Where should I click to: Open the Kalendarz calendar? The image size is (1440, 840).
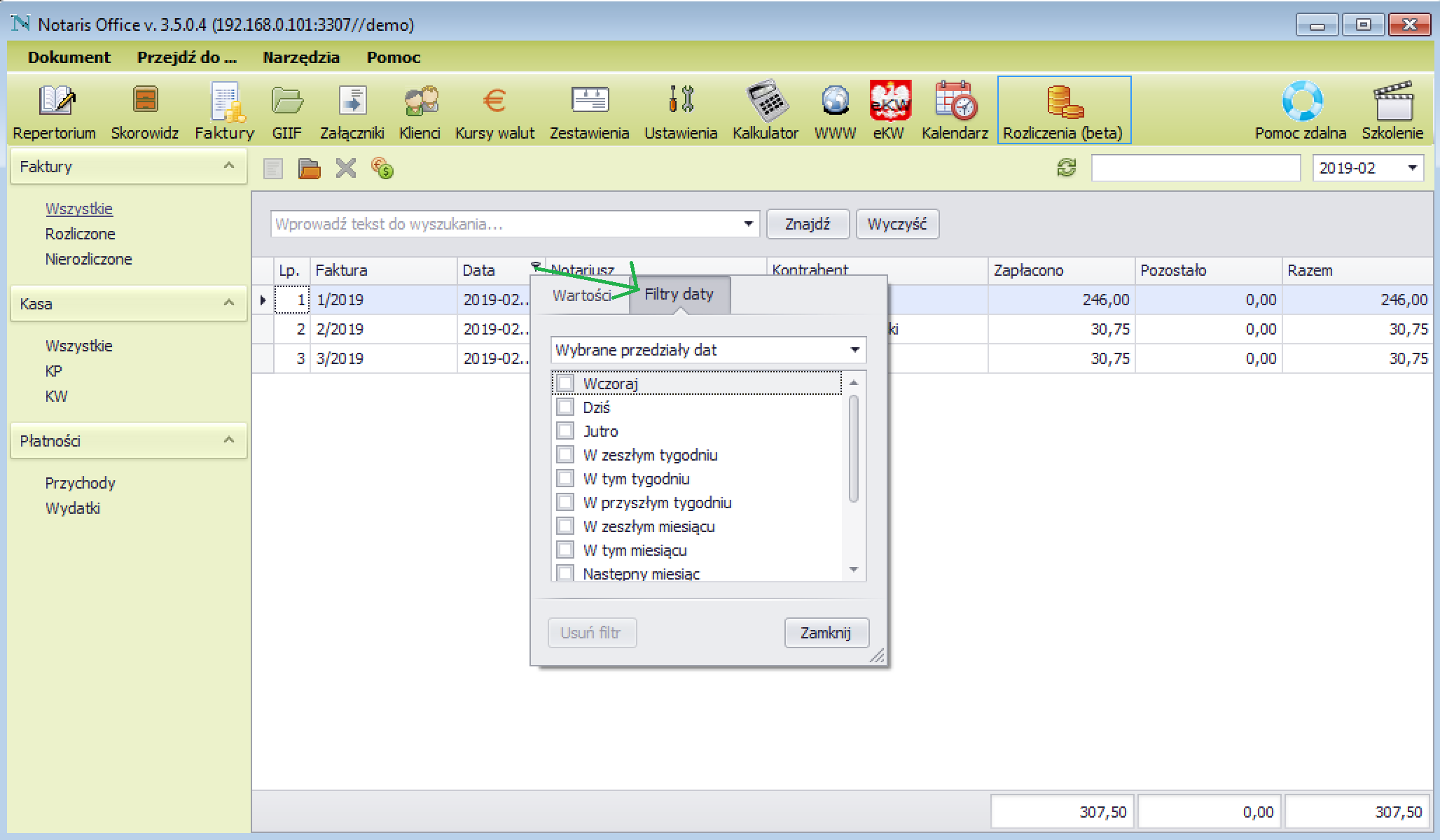(955, 111)
